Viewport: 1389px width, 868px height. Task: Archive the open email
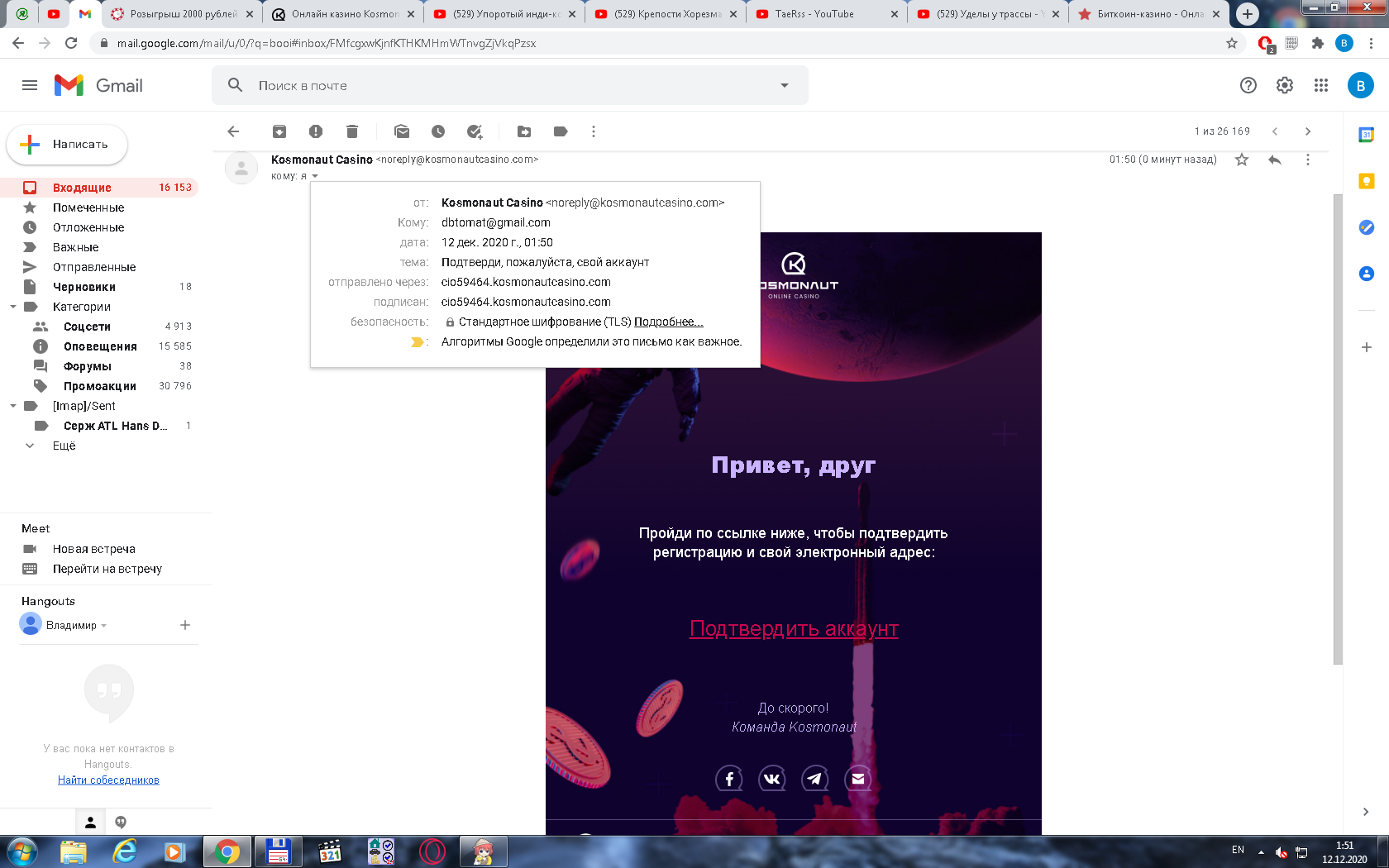coord(279,131)
